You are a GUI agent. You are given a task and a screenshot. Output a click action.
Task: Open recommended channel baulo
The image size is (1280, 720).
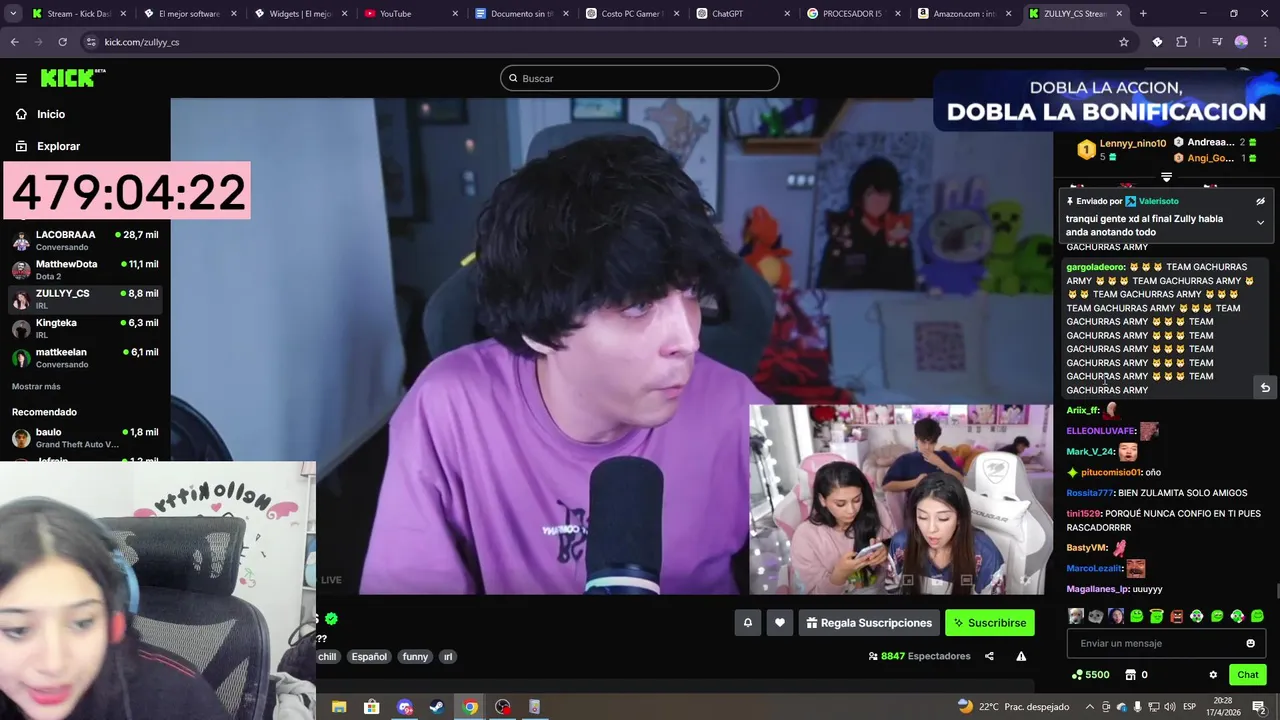(x=85, y=437)
